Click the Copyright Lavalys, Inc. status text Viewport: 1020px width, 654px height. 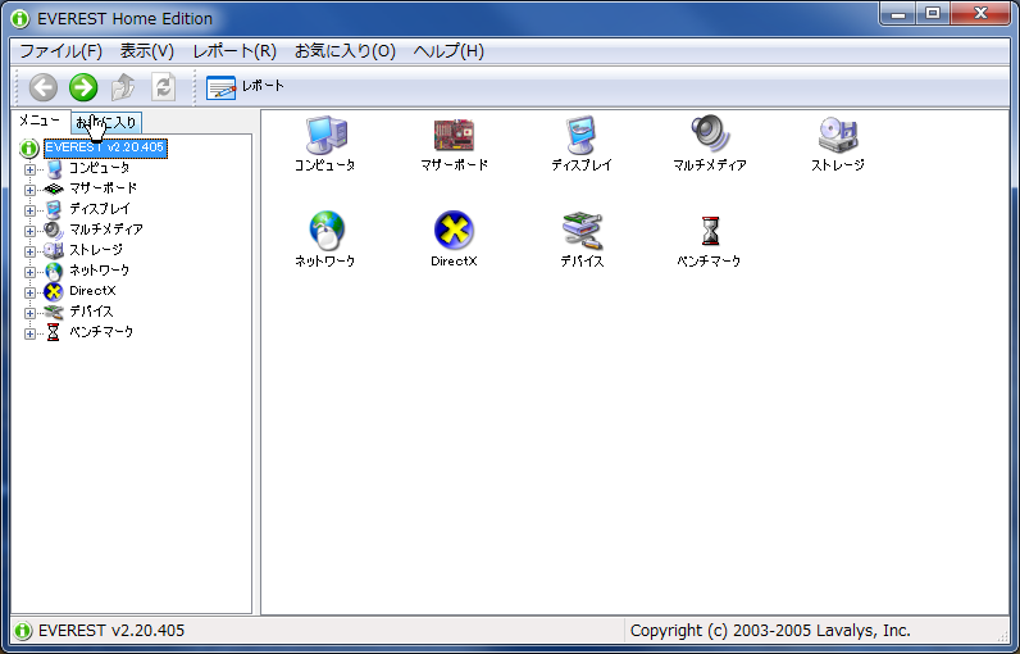pos(770,631)
